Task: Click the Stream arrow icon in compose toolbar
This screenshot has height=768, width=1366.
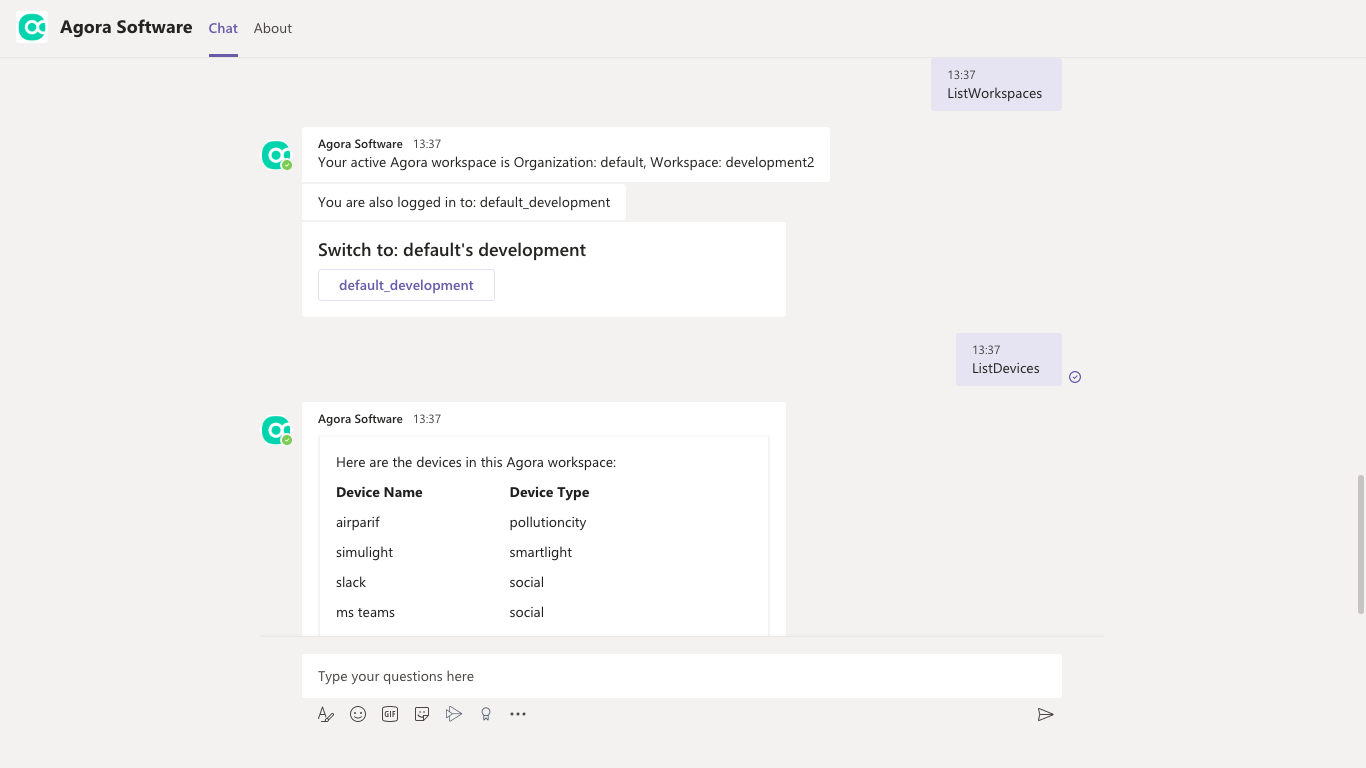Action: (454, 714)
